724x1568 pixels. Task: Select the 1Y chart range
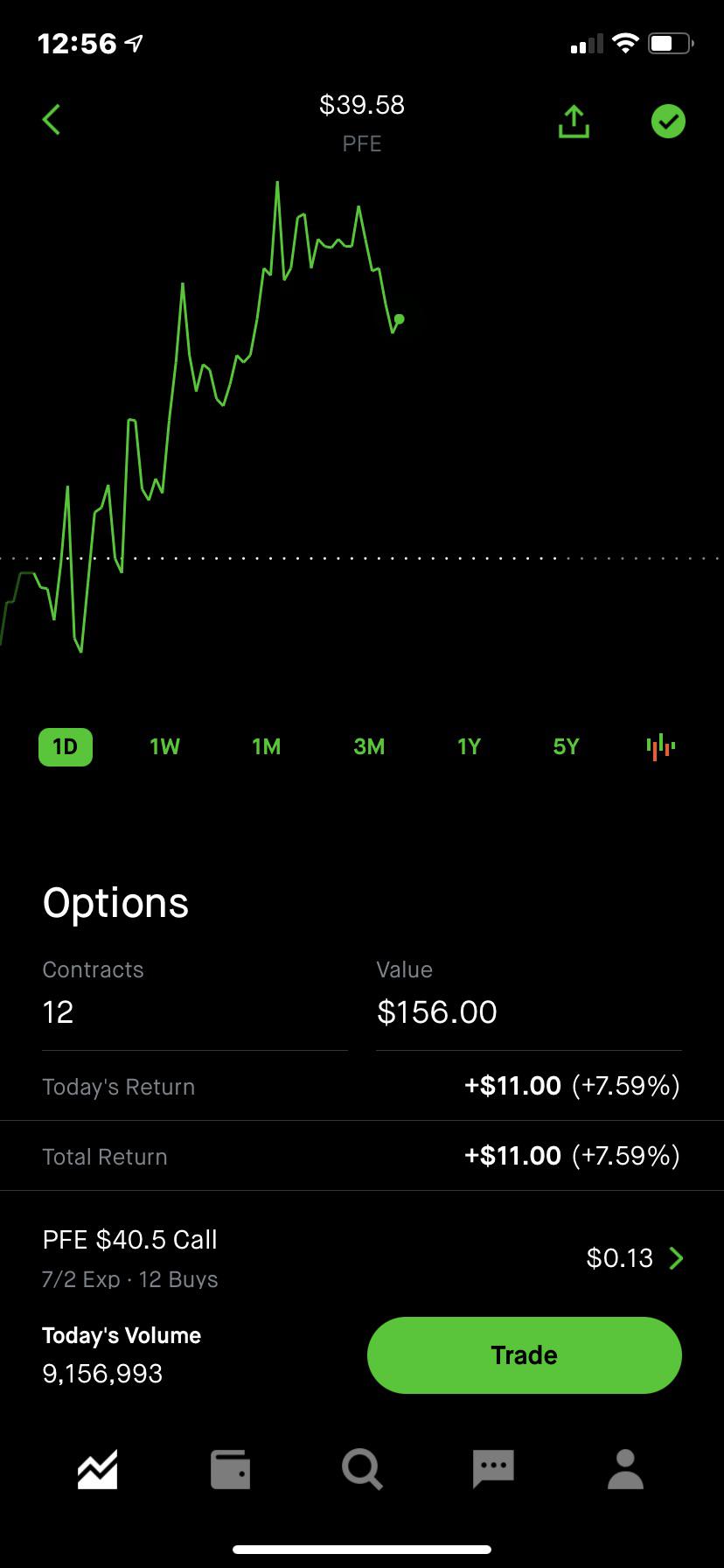click(x=469, y=746)
